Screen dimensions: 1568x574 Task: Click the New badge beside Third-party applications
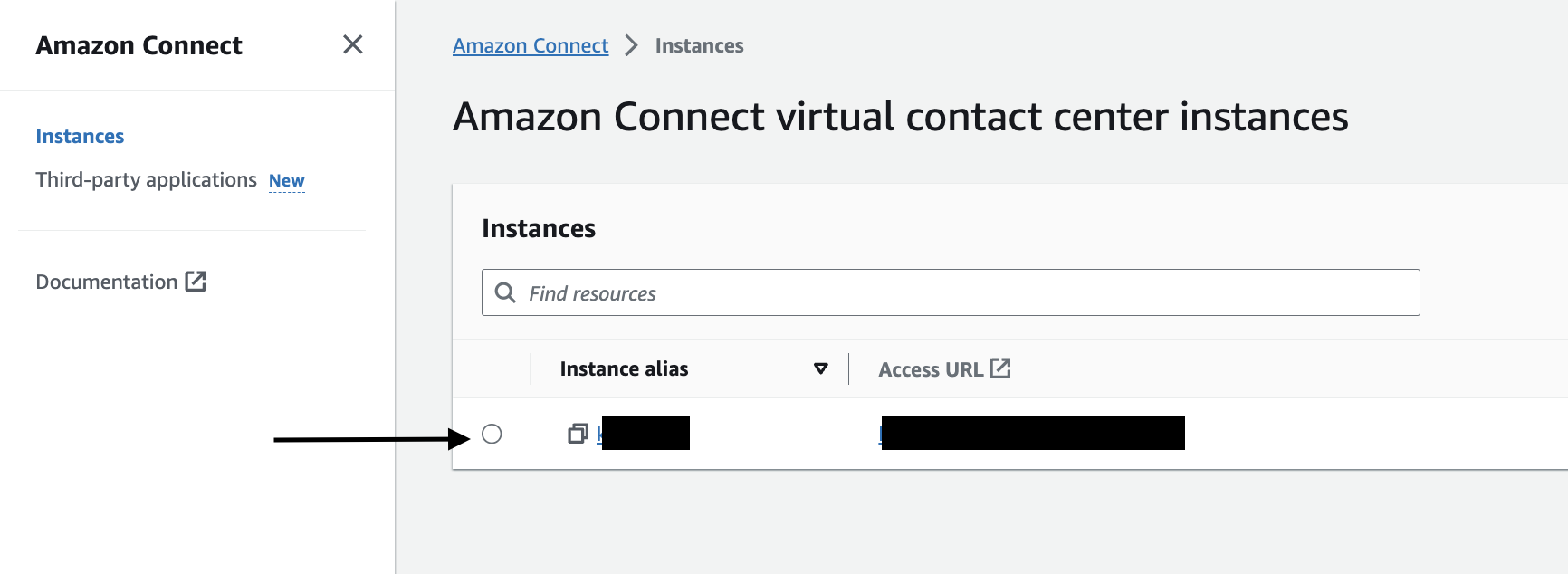click(286, 180)
